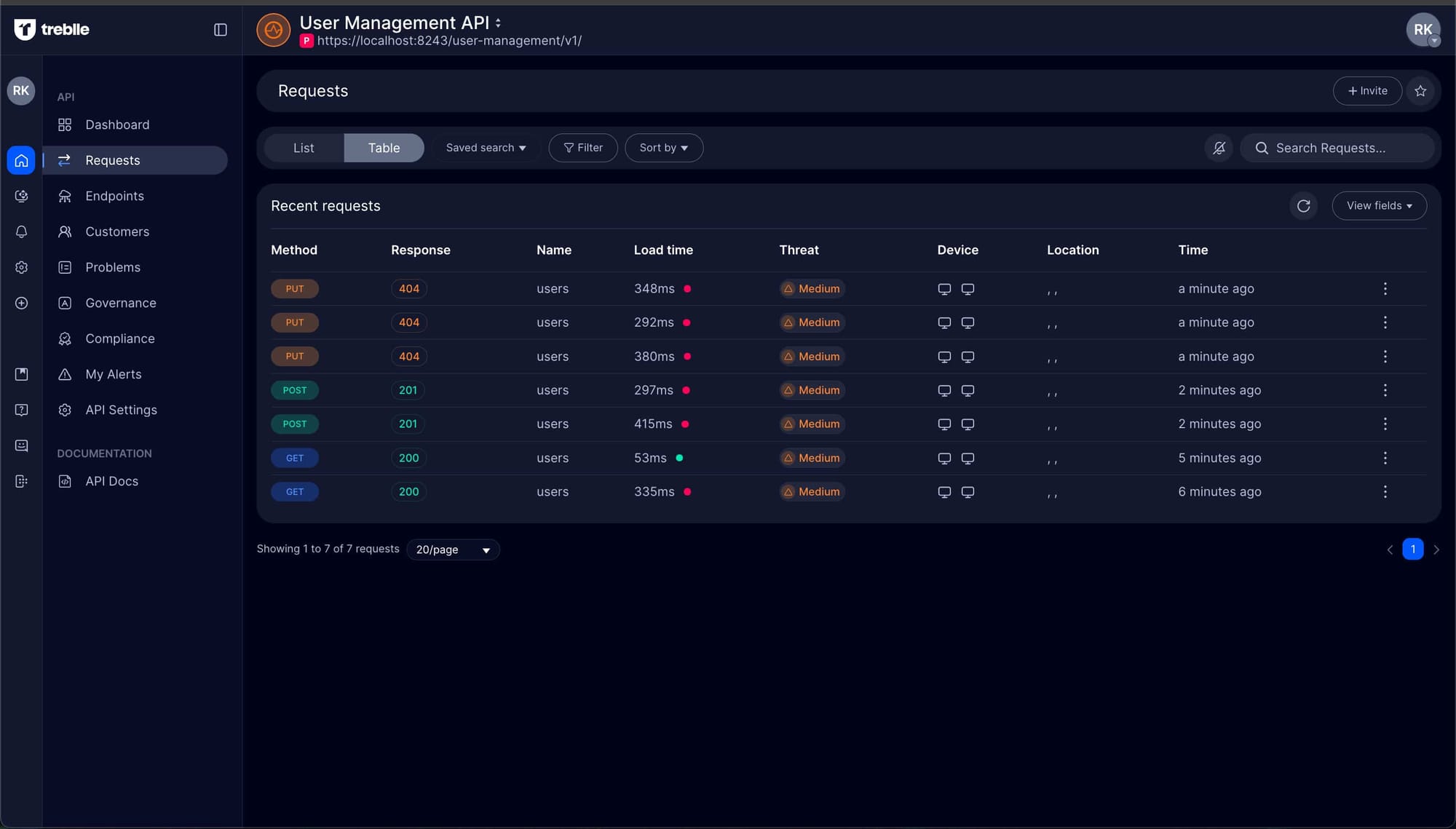Go to next page arrow
The height and width of the screenshot is (829, 1456).
coord(1436,550)
